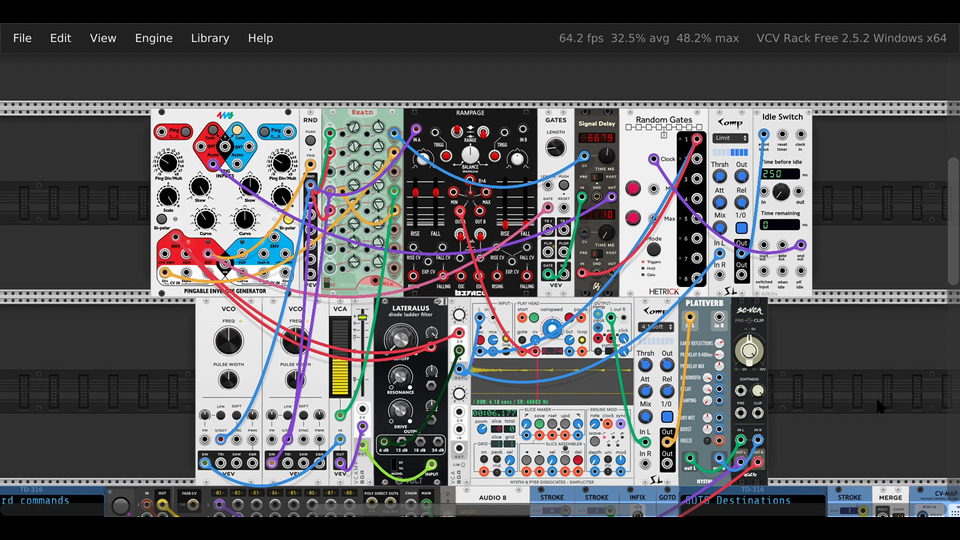
Task: Click the Att knob on lower Comp
Action: click(645, 391)
